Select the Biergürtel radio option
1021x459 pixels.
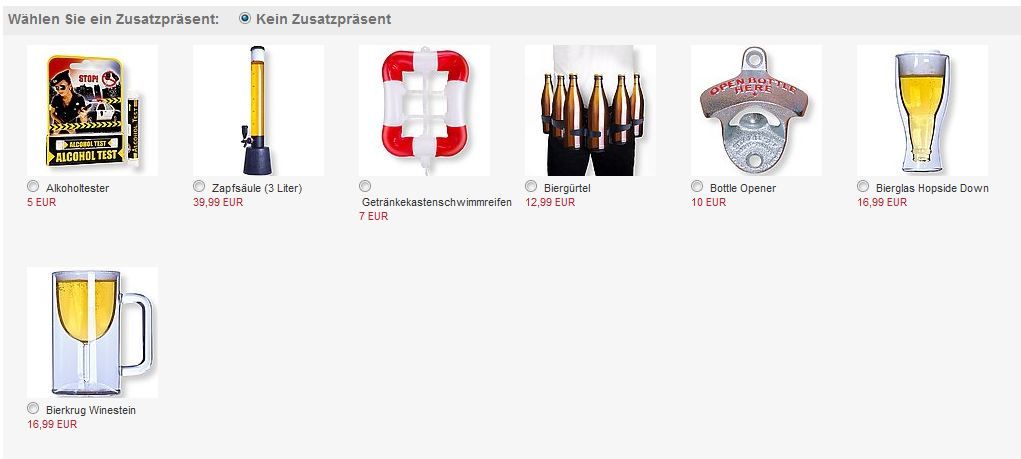[531, 186]
